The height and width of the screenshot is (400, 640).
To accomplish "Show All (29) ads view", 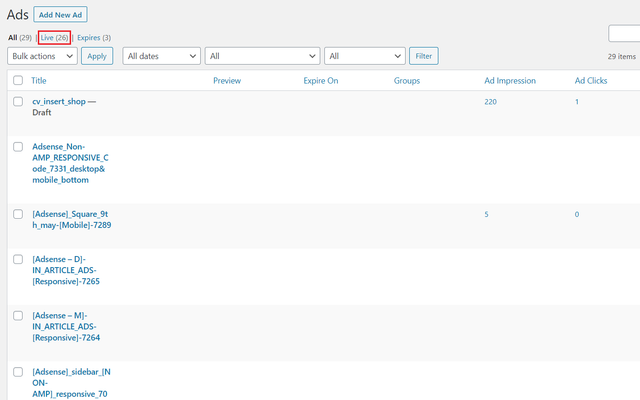I will pyautogui.click(x=20, y=38).
